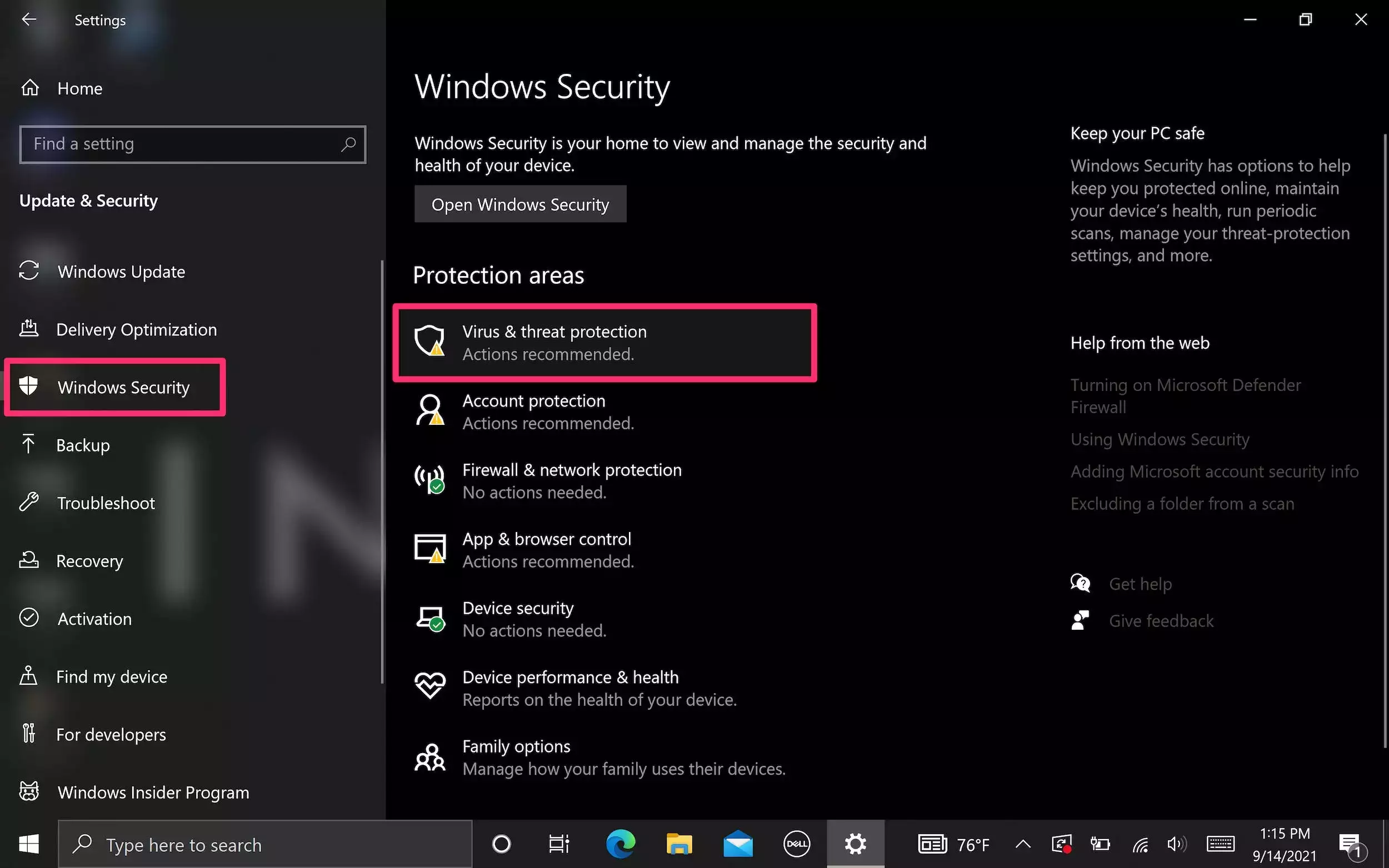Image resolution: width=1389 pixels, height=868 pixels.
Task: Click Family options people icon
Action: coord(429,756)
